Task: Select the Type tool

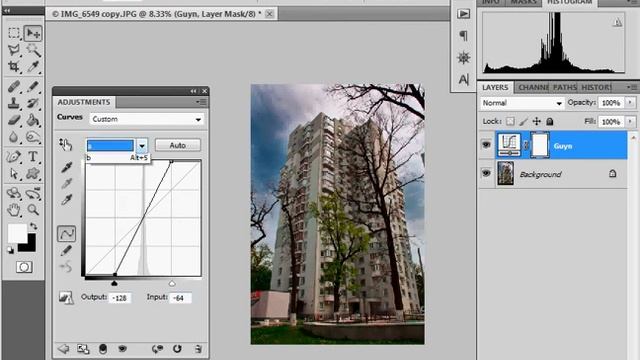Action: [33, 157]
